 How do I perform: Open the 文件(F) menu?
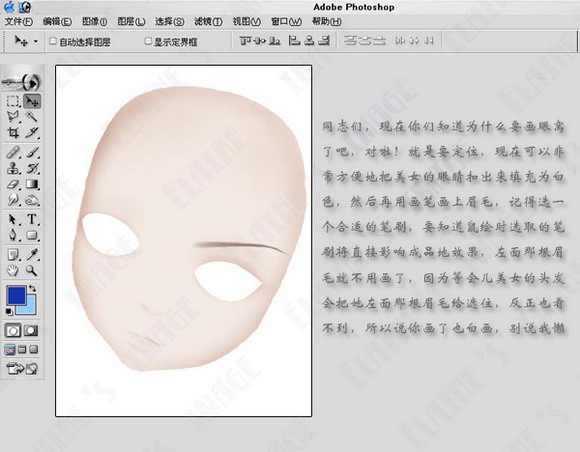click(18, 21)
